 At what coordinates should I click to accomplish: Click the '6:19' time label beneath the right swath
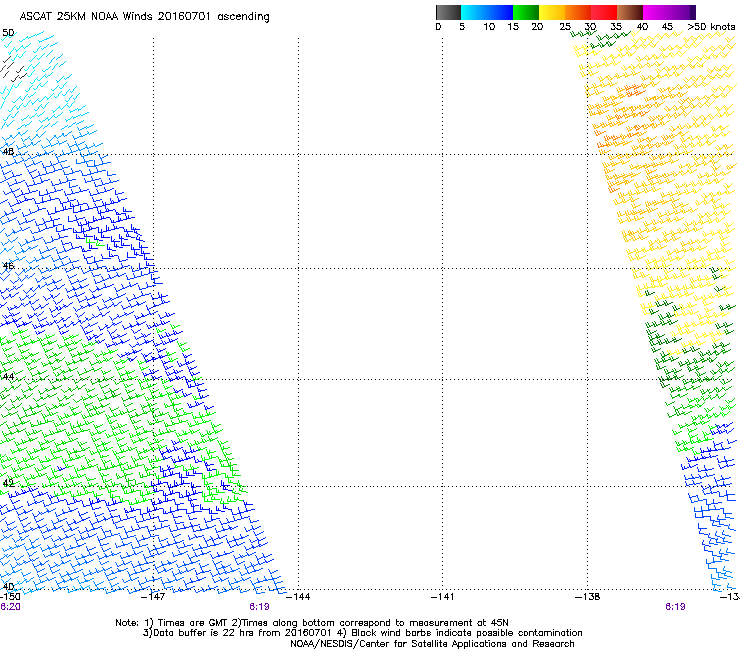pyautogui.click(x=675, y=607)
